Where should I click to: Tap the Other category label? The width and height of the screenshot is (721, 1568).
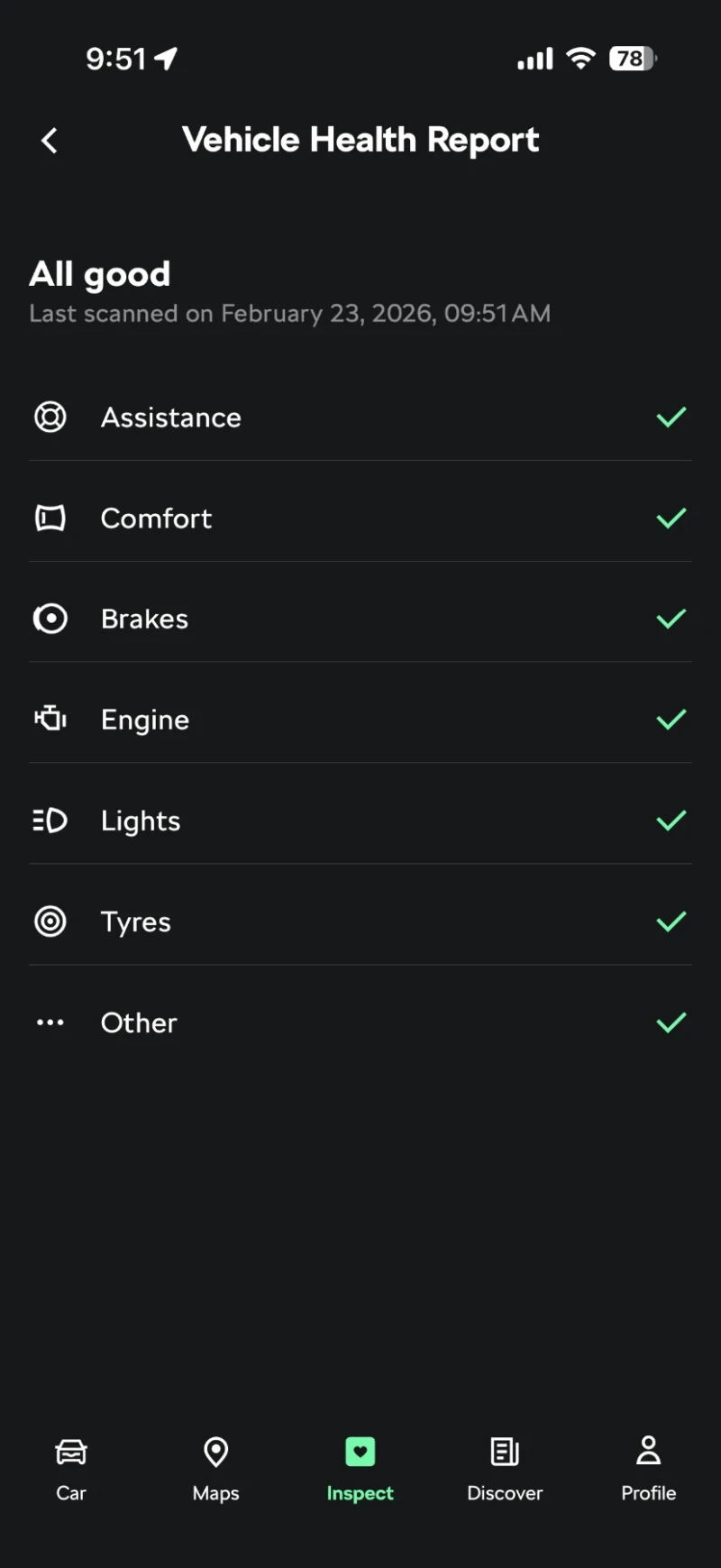coord(139,1022)
